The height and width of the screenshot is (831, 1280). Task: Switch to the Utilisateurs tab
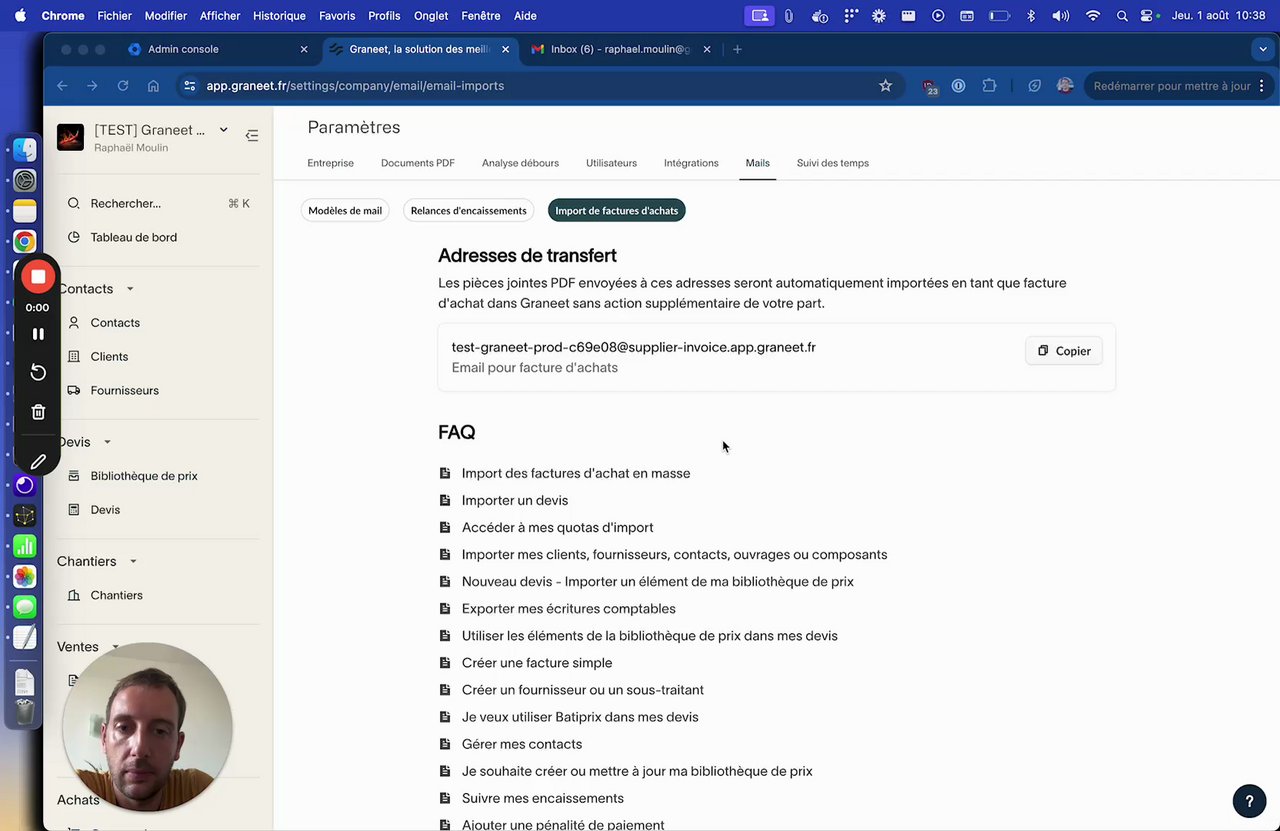click(x=611, y=163)
